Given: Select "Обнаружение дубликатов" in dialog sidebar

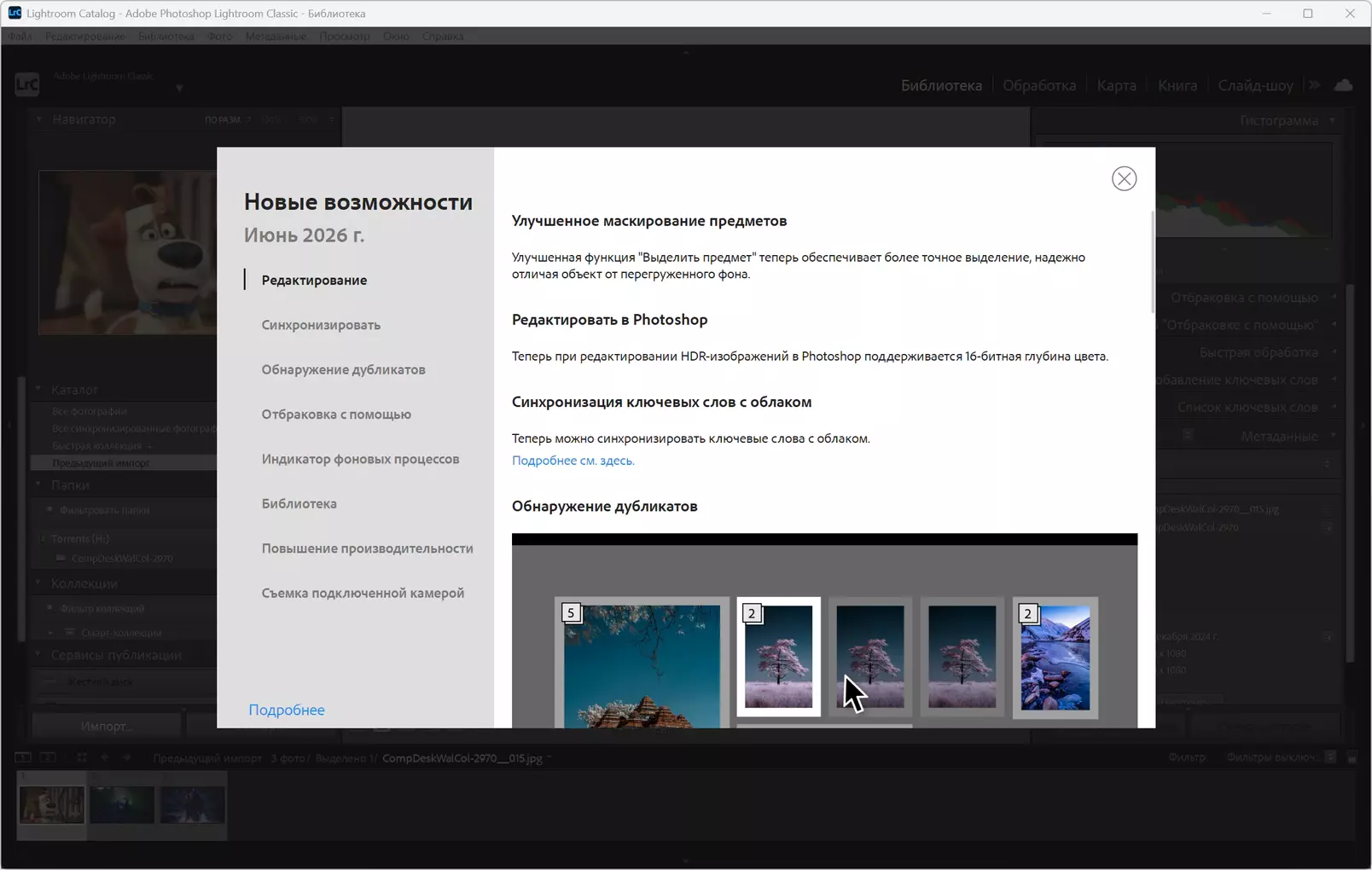Looking at the screenshot, I should click(x=343, y=369).
